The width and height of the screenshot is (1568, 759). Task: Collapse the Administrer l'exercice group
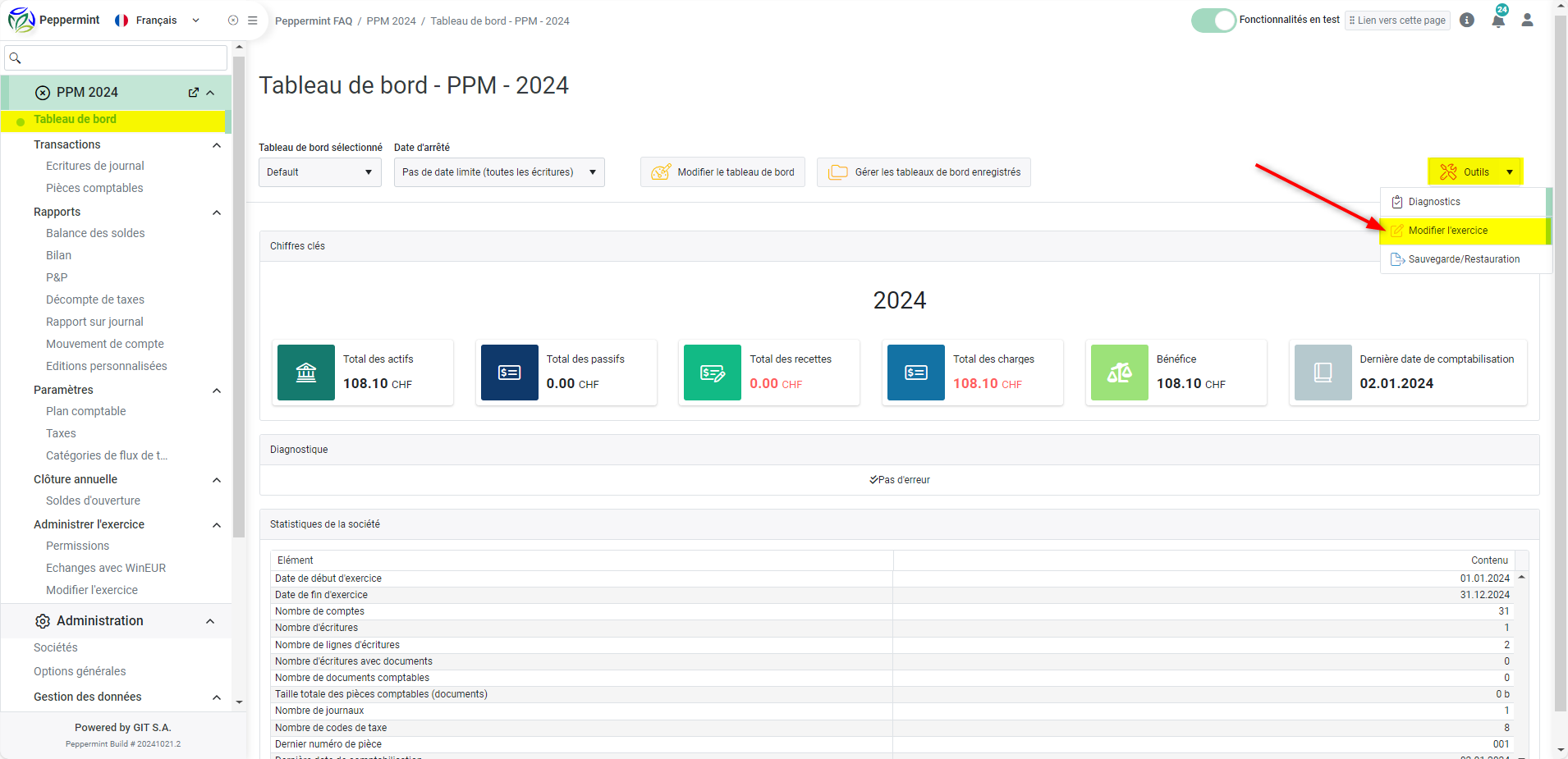pyautogui.click(x=217, y=525)
